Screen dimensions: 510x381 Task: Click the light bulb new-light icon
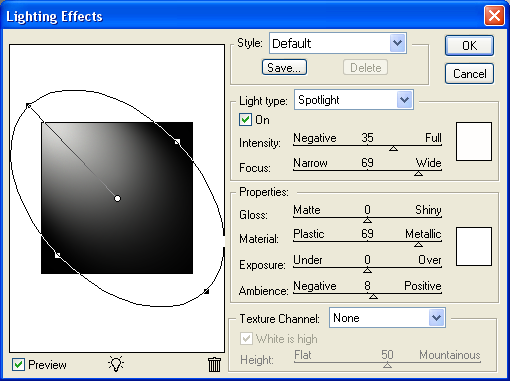point(116,364)
